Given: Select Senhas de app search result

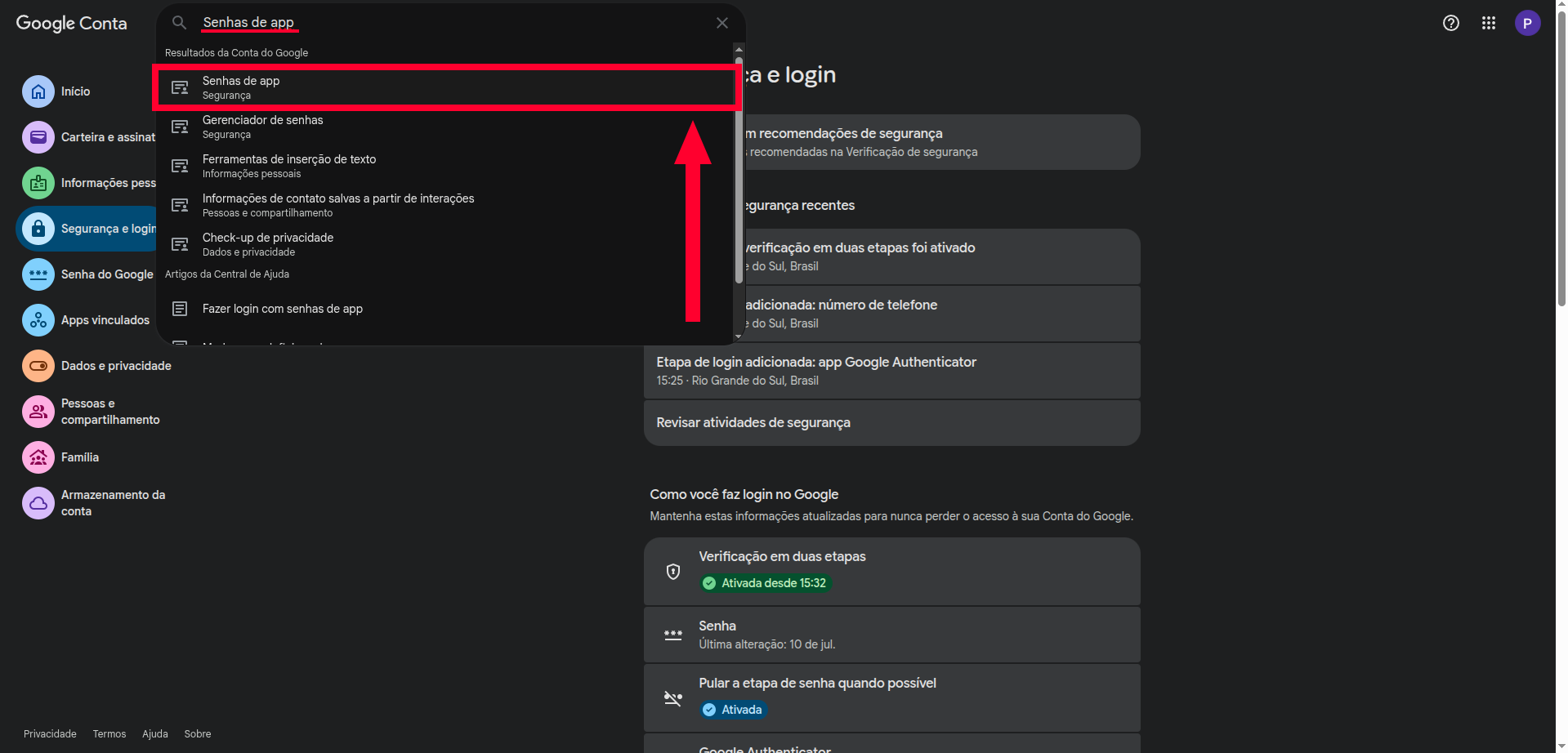Looking at the screenshot, I should 446,87.
